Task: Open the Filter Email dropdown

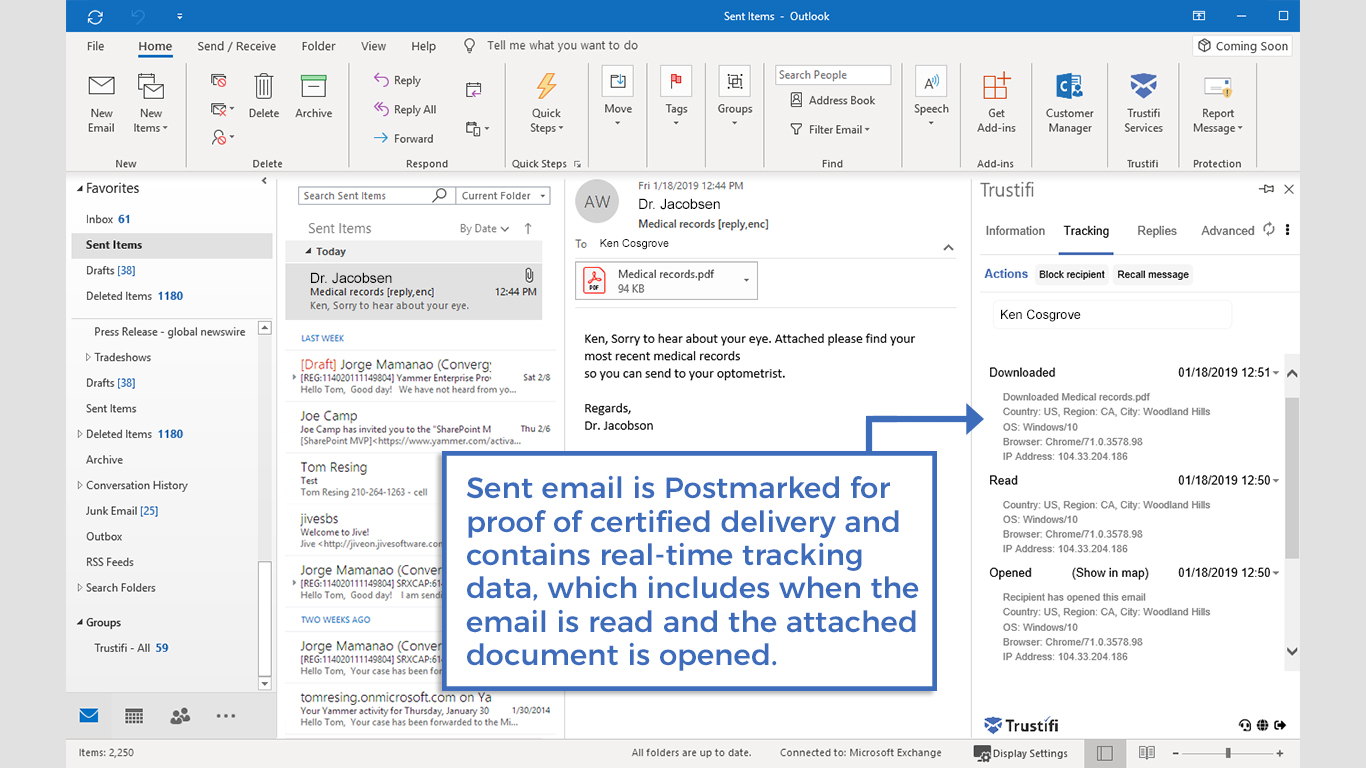Action: click(830, 129)
